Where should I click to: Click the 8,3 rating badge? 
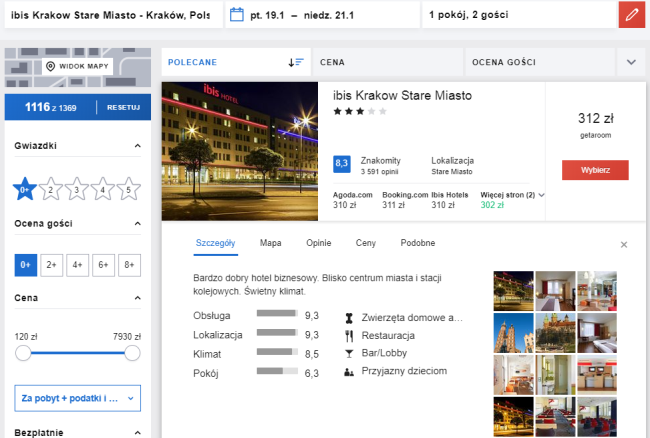(x=342, y=164)
